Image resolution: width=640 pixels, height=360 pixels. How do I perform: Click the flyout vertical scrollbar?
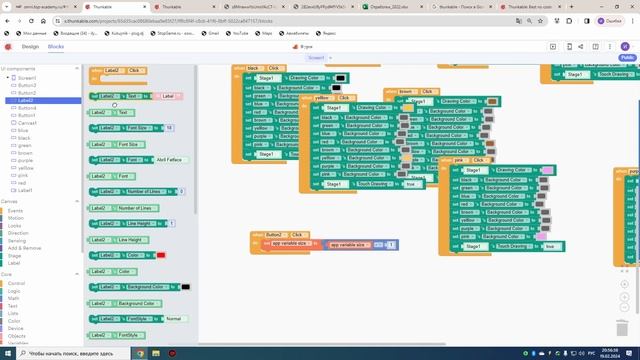196,140
